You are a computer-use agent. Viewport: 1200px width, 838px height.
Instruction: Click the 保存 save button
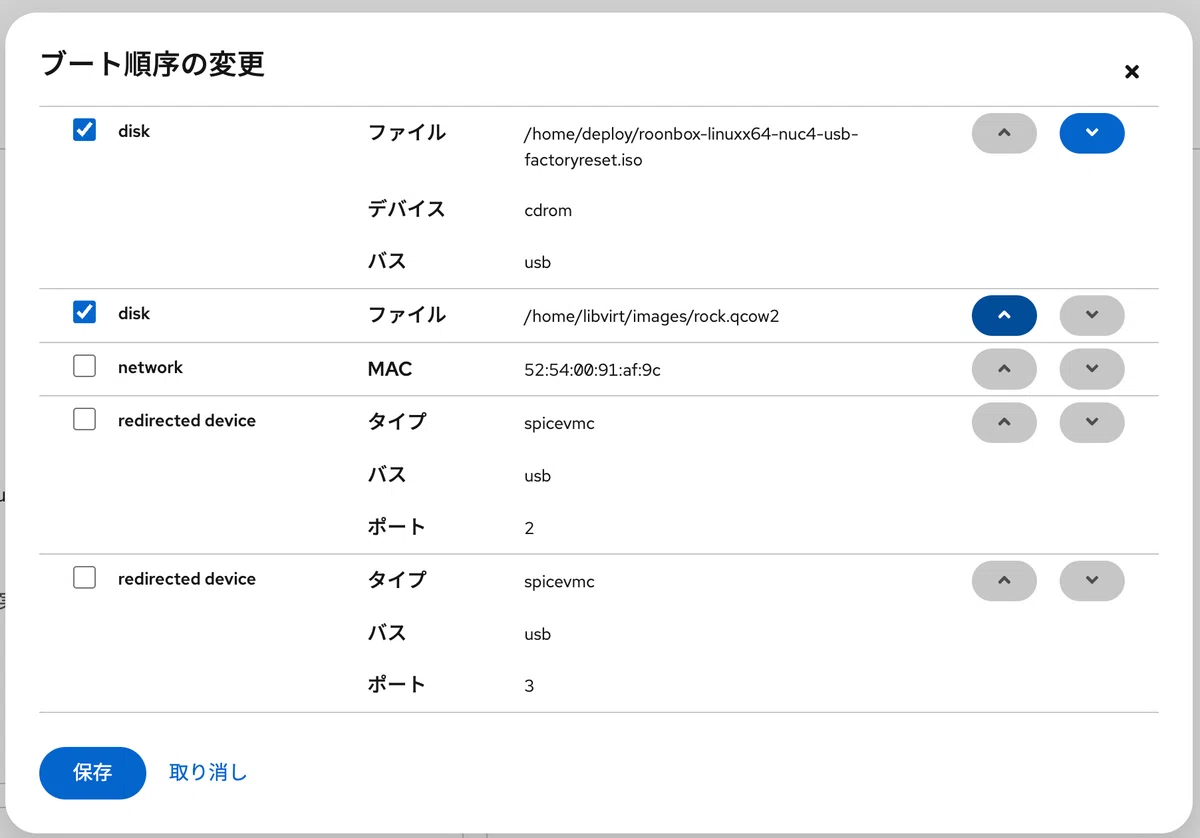93,773
